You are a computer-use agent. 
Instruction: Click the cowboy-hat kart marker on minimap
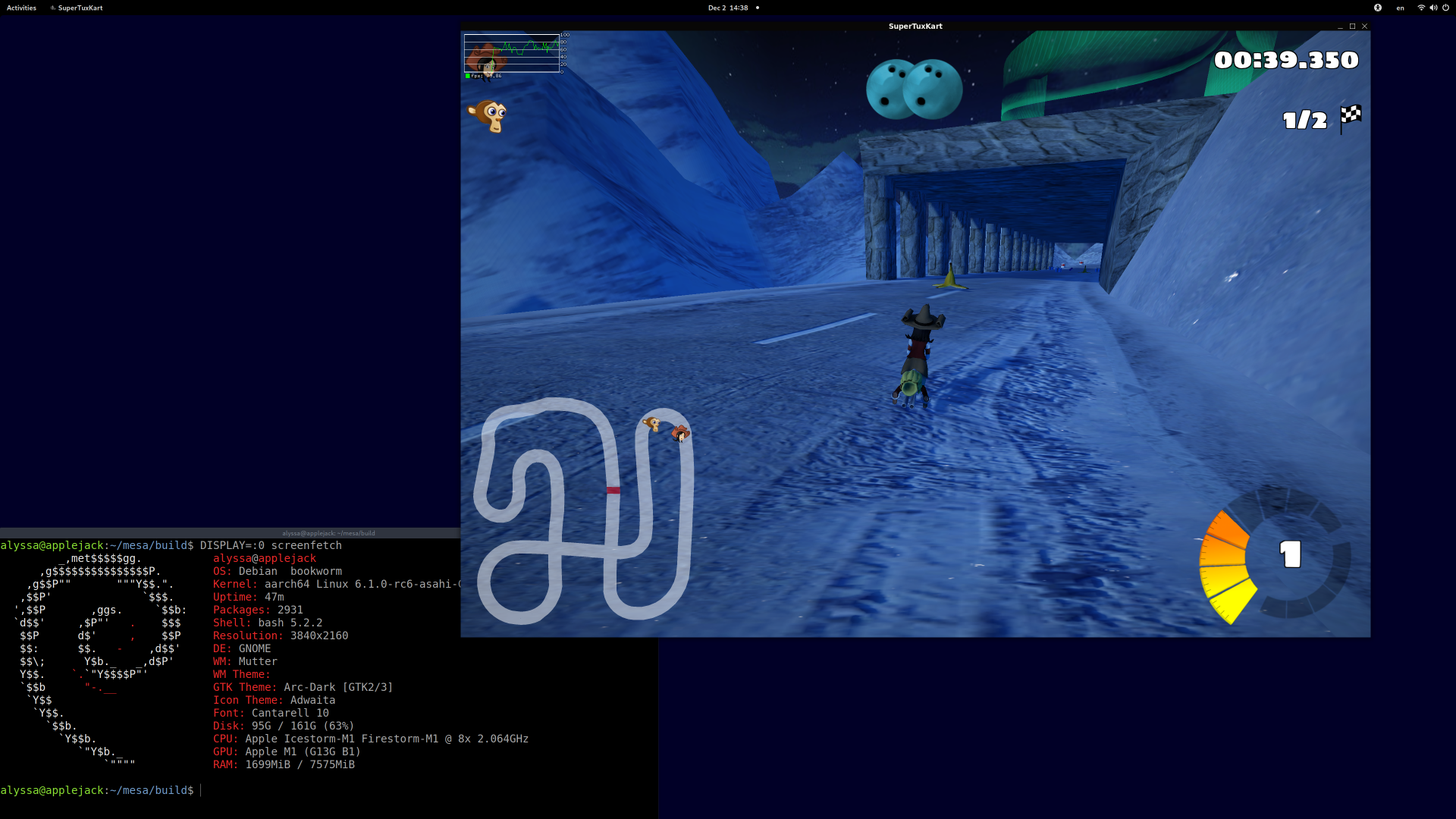coord(680,433)
